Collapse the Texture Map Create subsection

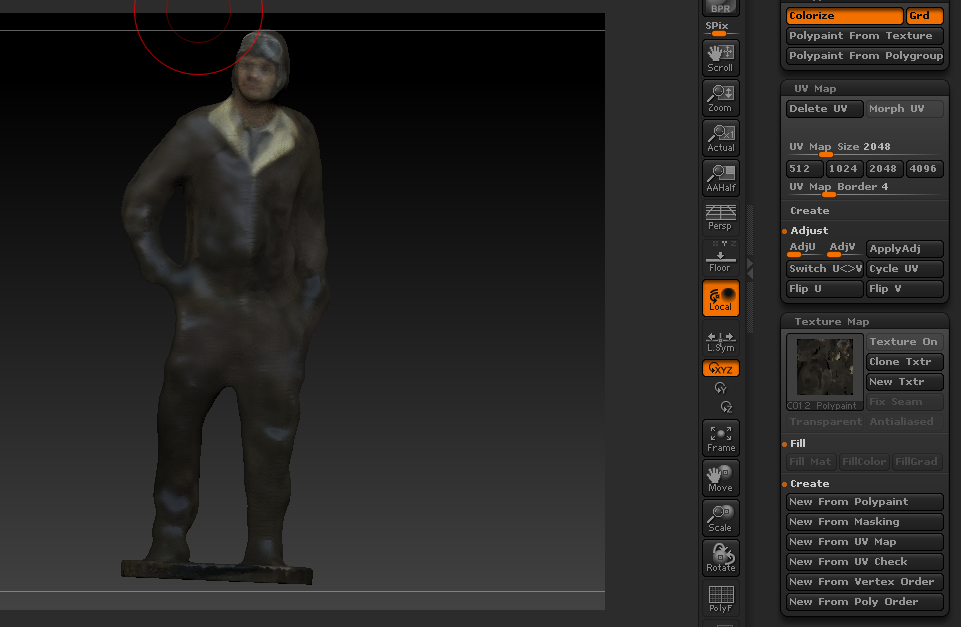810,484
